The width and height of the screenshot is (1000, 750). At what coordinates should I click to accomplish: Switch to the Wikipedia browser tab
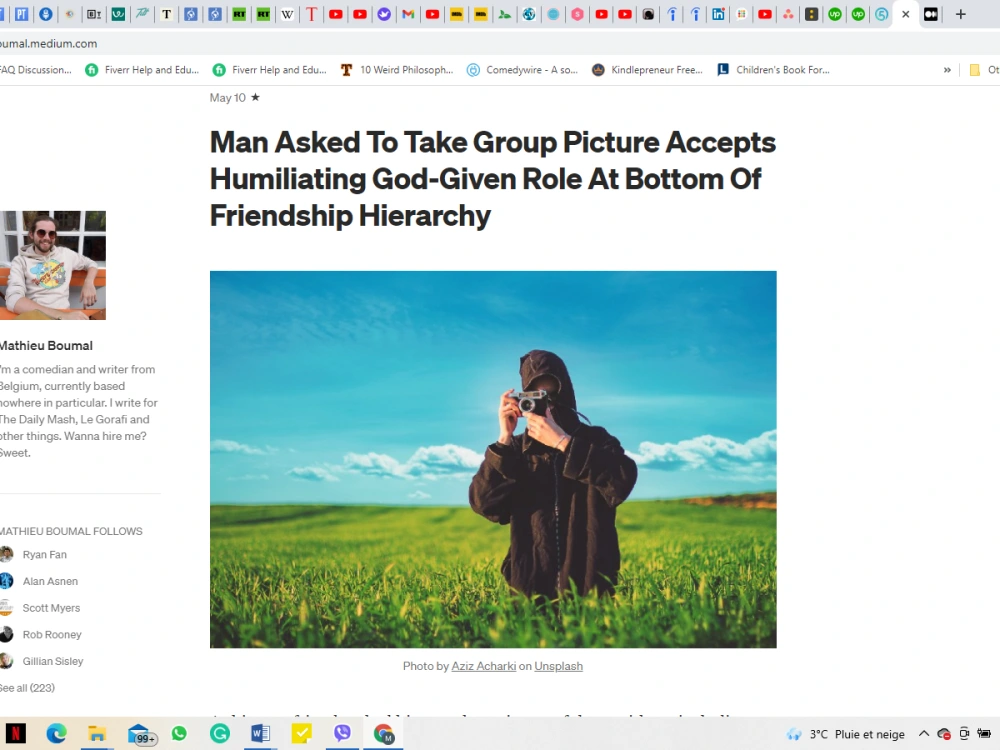click(x=287, y=14)
